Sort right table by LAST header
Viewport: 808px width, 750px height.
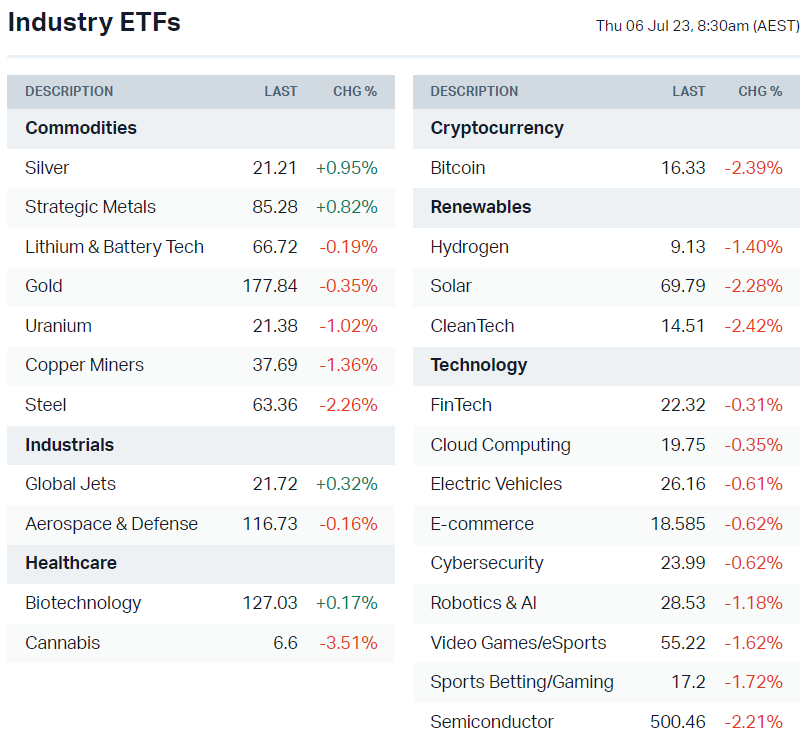click(x=688, y=91)
